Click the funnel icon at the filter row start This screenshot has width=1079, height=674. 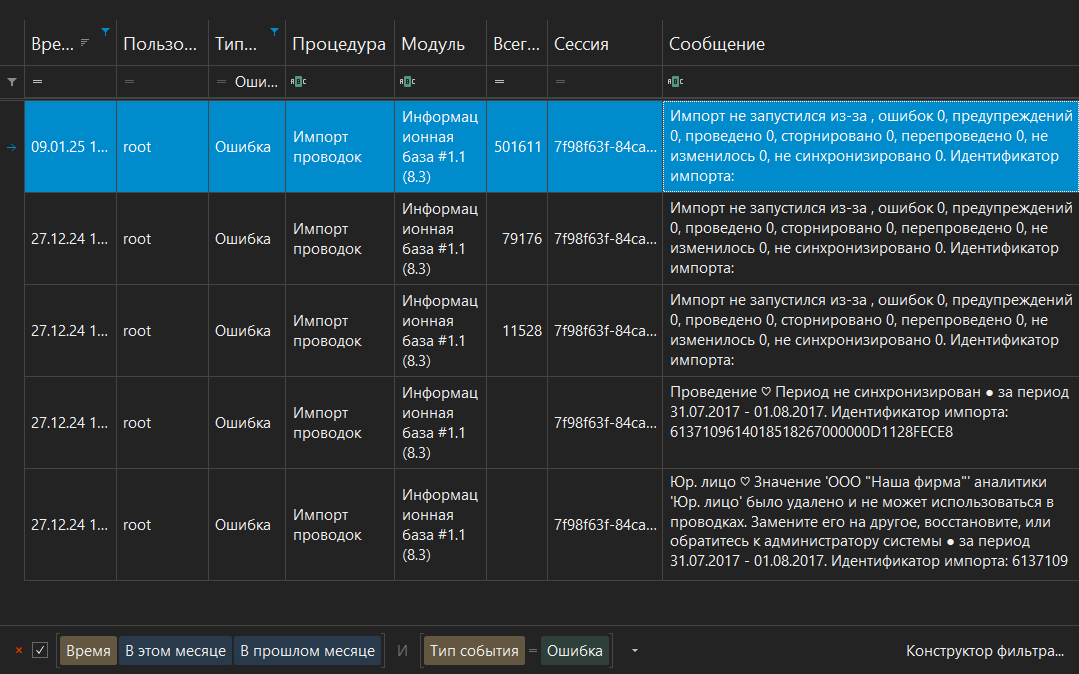click(x=12, y=82)
